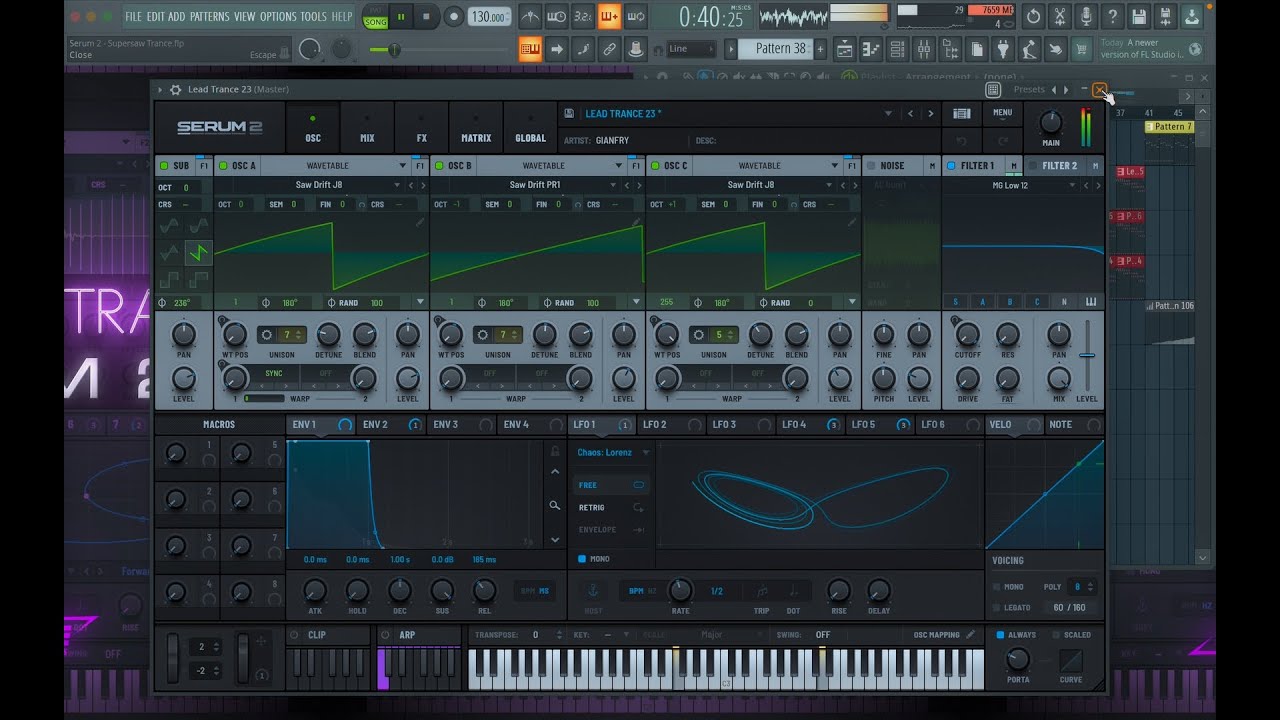Switch to the FX tab in Serum
The height and width of the screenshot is (720, 1280).
[x=421, y=127]
